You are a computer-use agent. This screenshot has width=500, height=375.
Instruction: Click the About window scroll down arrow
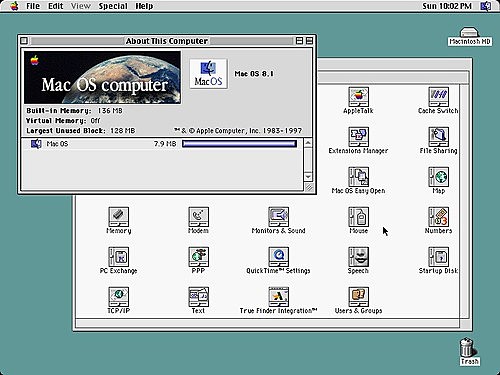point(308,177)
